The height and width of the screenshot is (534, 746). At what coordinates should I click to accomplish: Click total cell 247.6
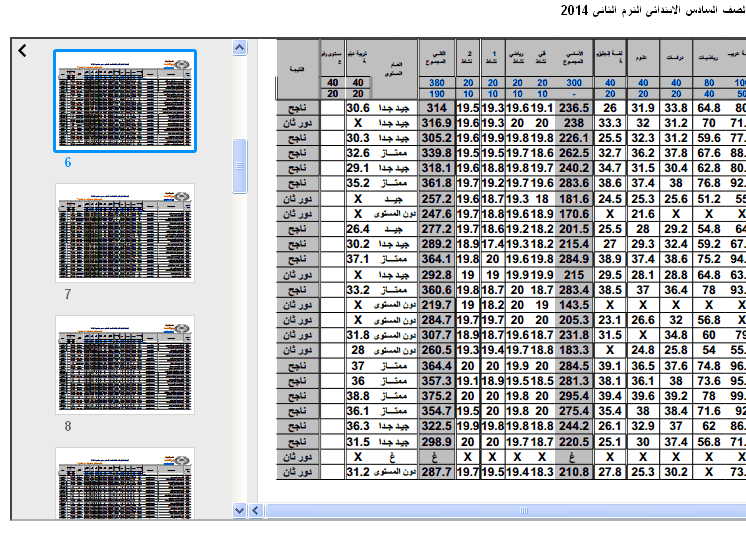pos(437,214)
